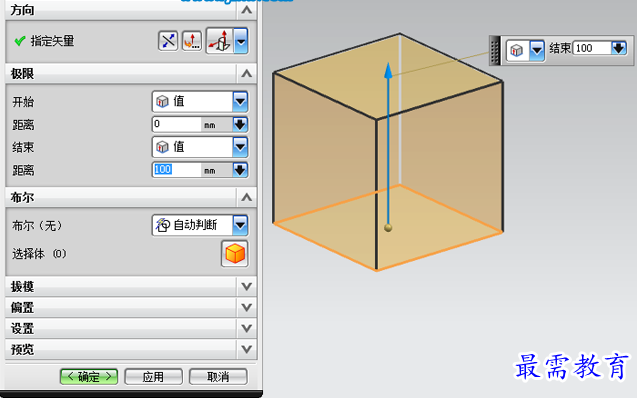Open the floating 结束 field options arrow

click(619, 48)
